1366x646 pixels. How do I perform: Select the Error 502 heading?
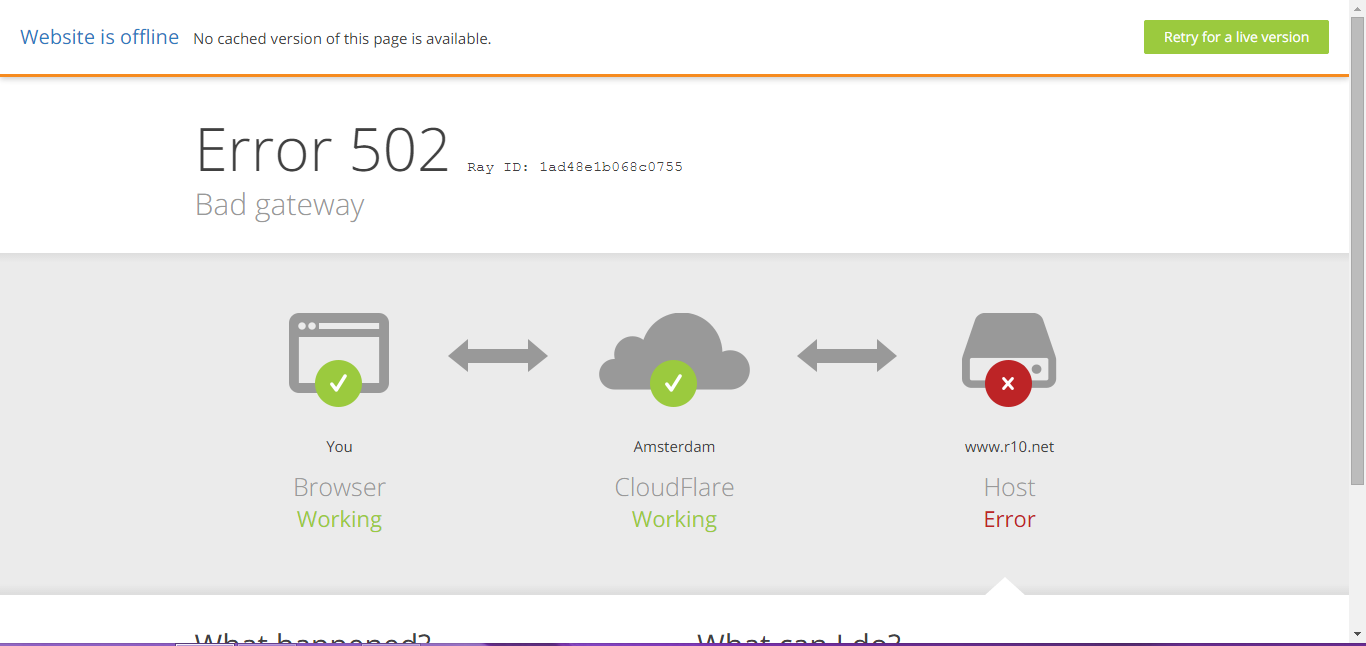click(x=322, y=150)
